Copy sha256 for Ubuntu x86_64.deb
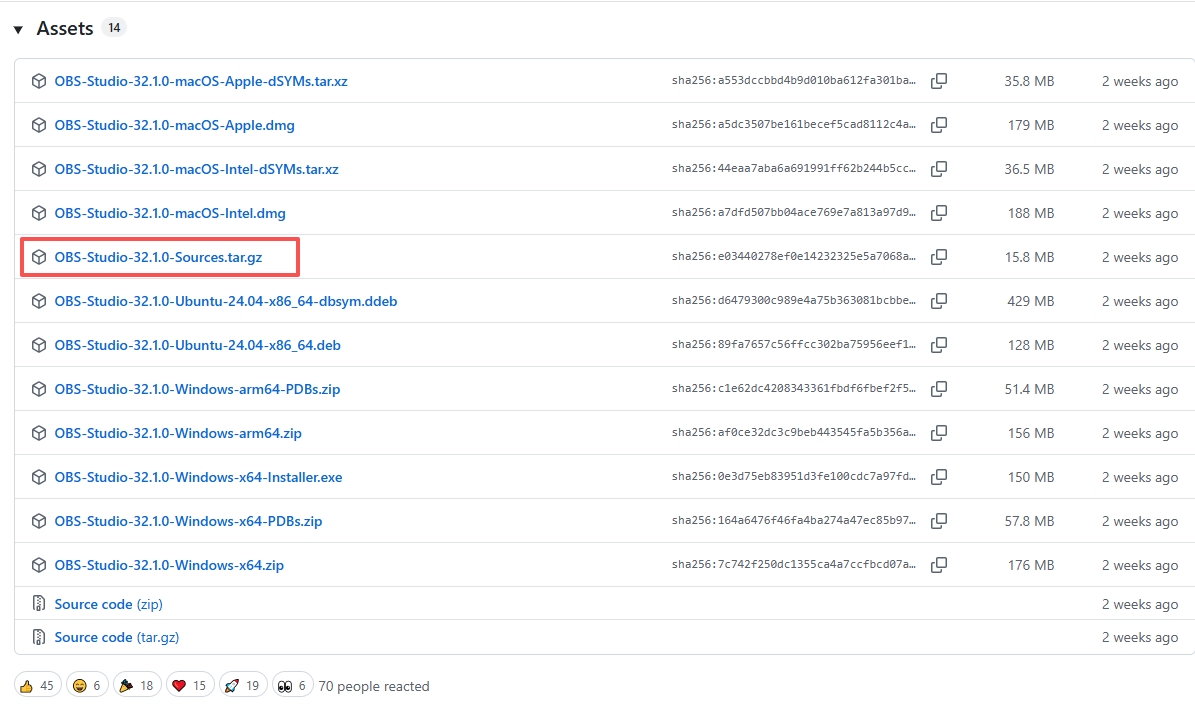 click(939, 345)
